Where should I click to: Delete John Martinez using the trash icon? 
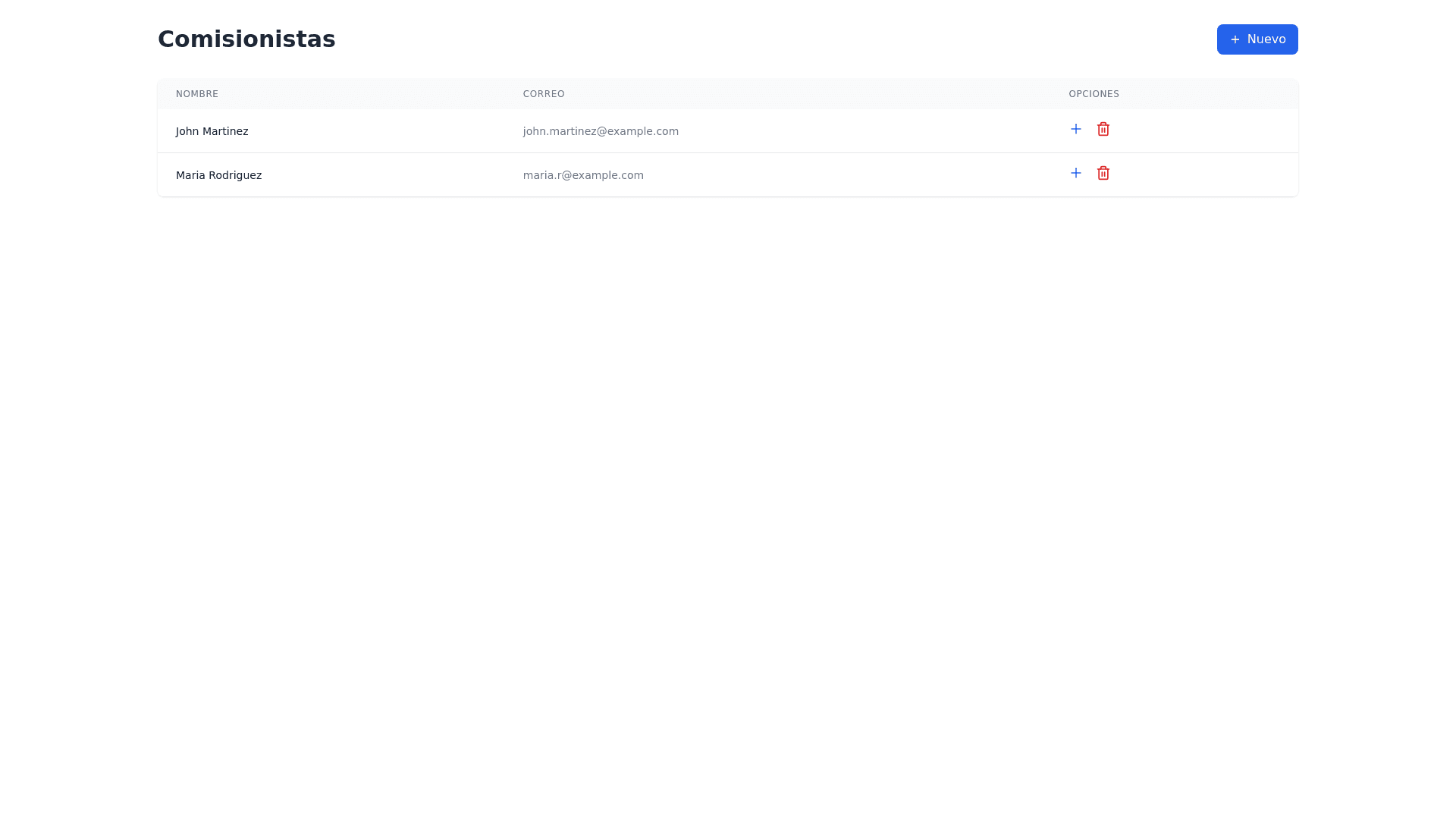pyautogui.click(x=1103, y=129)
